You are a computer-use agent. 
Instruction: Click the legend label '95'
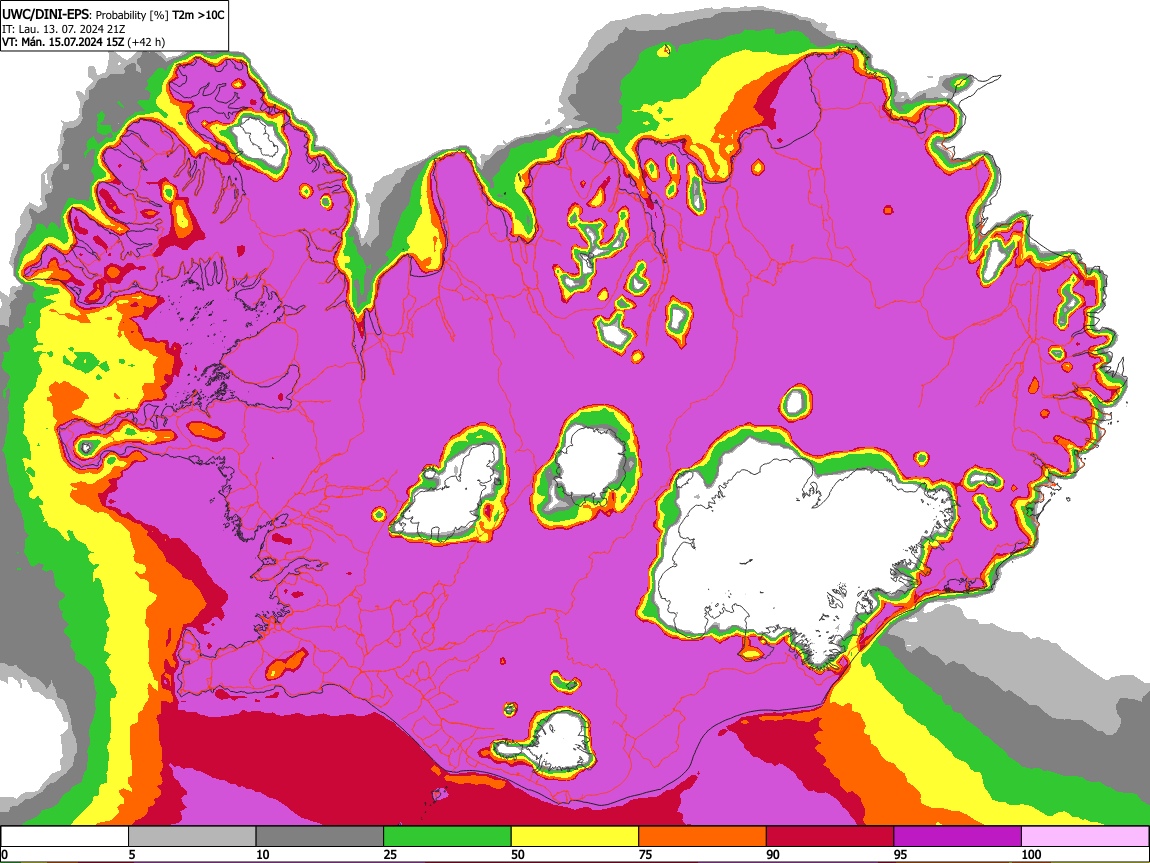[x=901, y=854]
